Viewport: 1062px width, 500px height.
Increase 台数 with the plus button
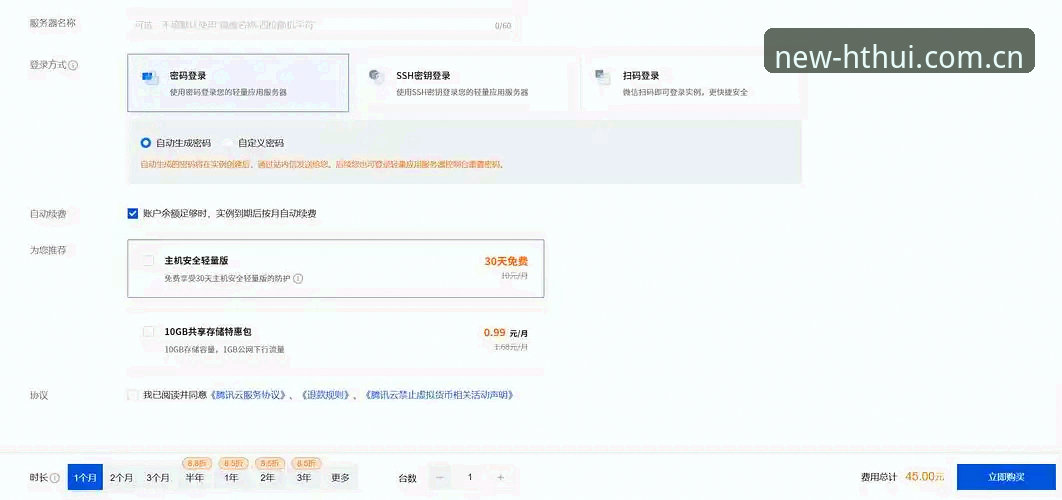tap(501, 478)
